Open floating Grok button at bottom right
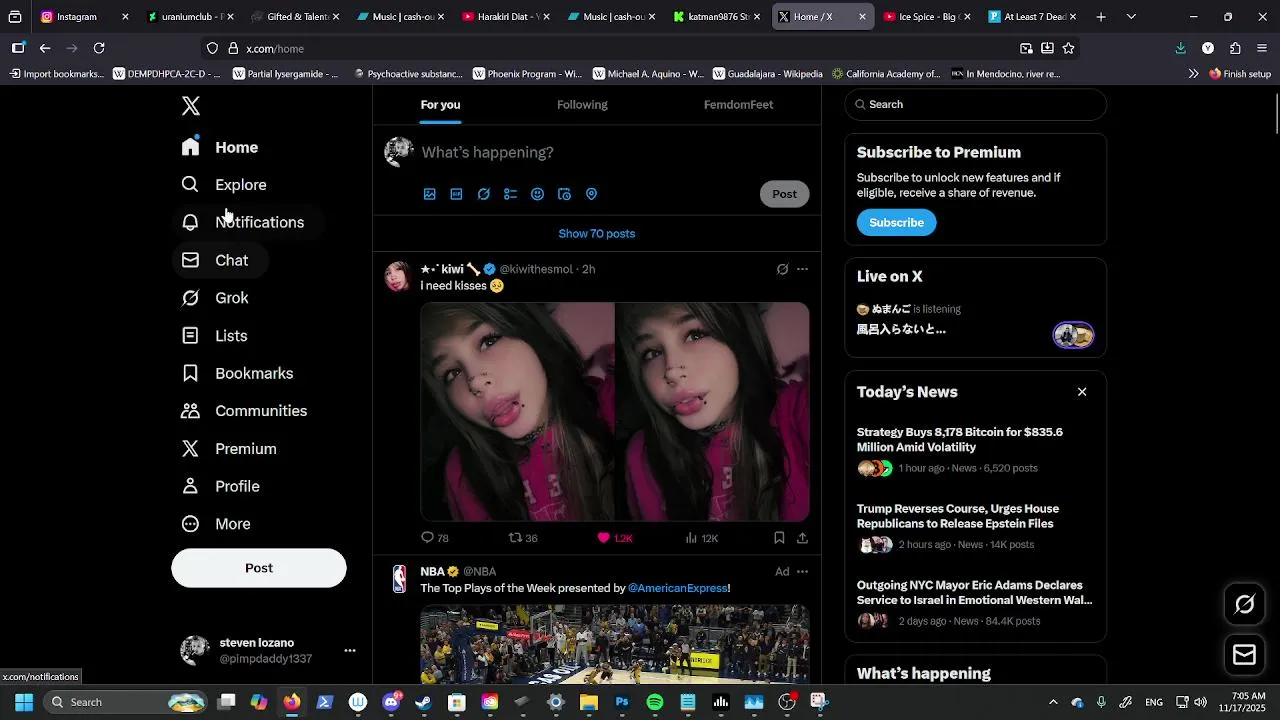The image size is (1280, 720). tap(1245, 604)
